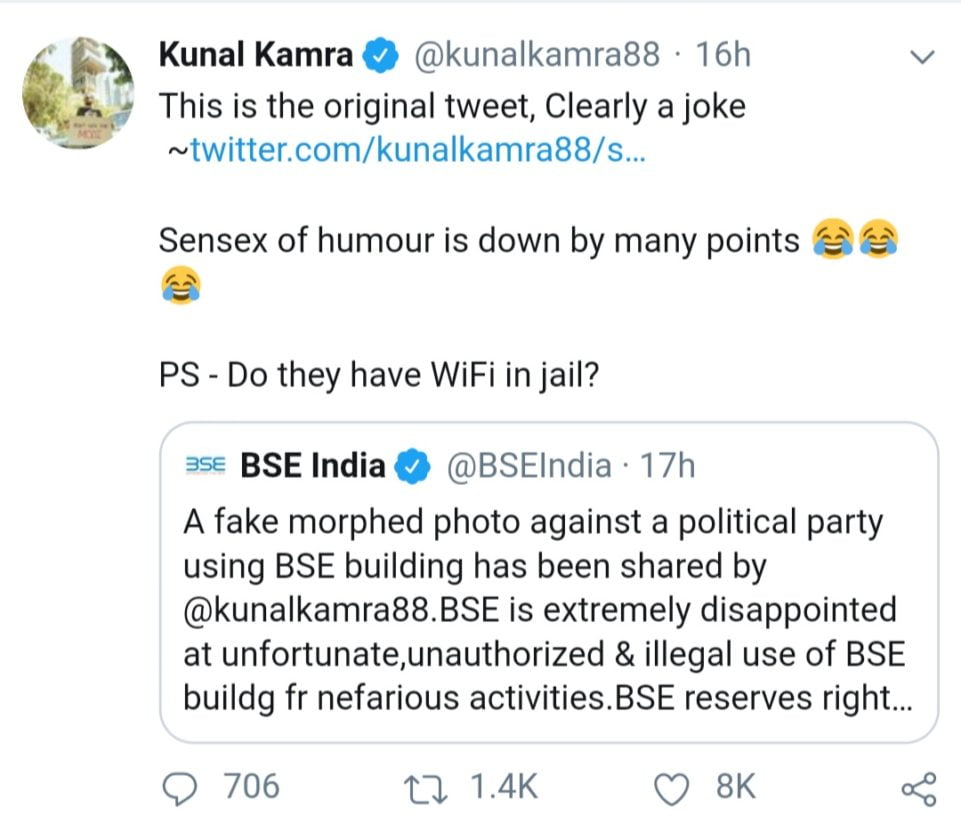Click the BSE logo in quoted tweet
961x840 pixels.
(x=206, y=466)
